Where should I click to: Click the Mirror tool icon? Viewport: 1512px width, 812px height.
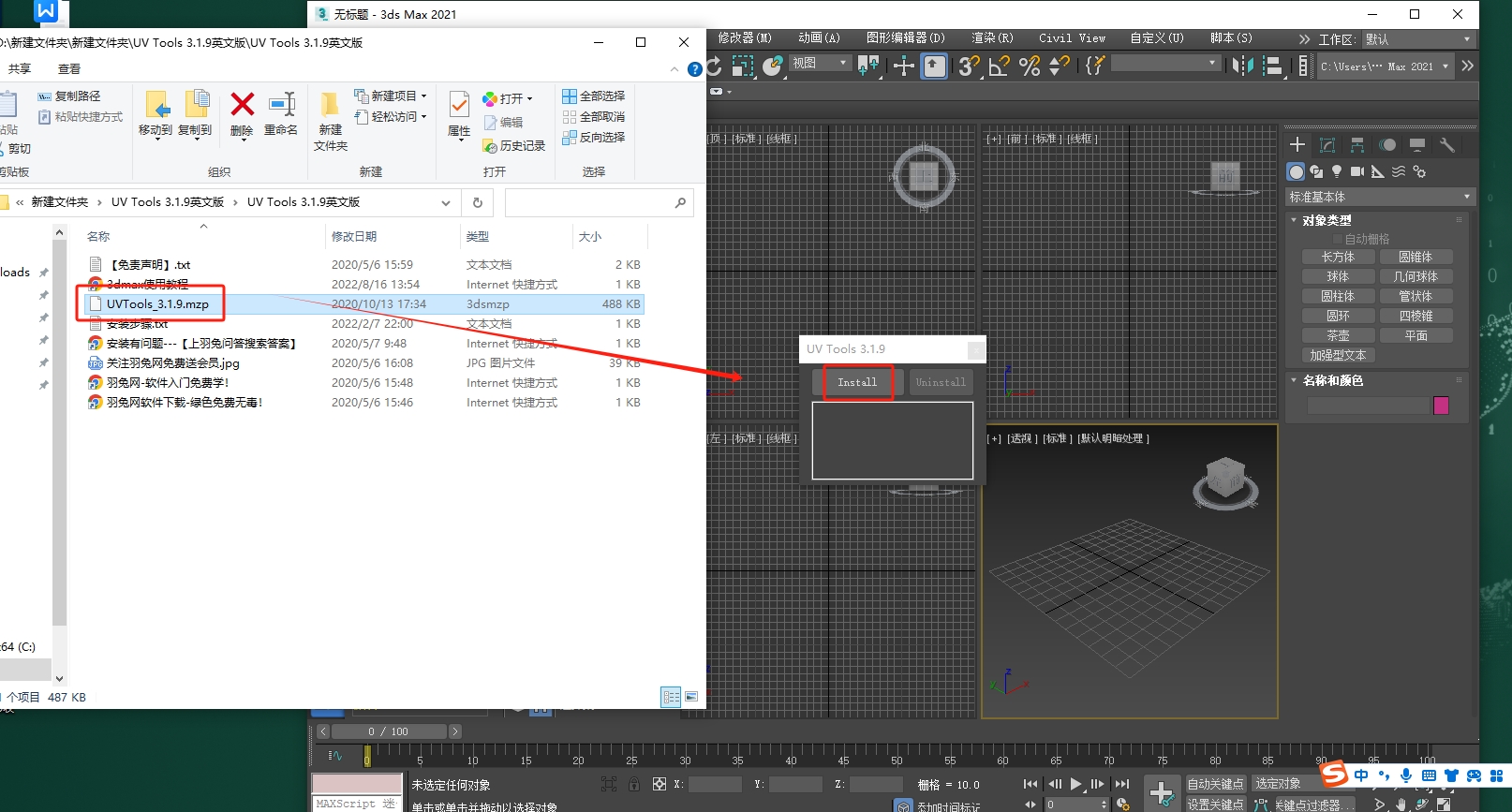(1242, 66)
